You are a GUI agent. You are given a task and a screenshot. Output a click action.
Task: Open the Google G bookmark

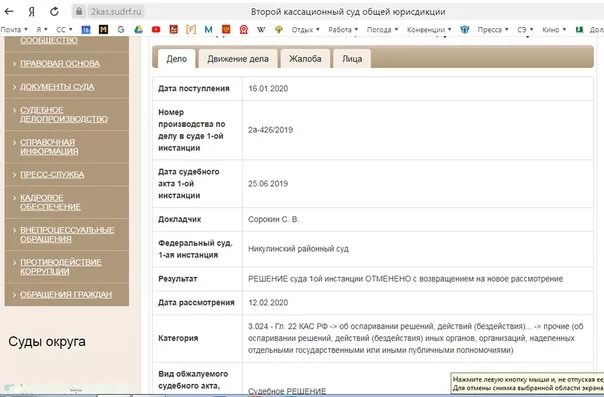pos(121,29)
